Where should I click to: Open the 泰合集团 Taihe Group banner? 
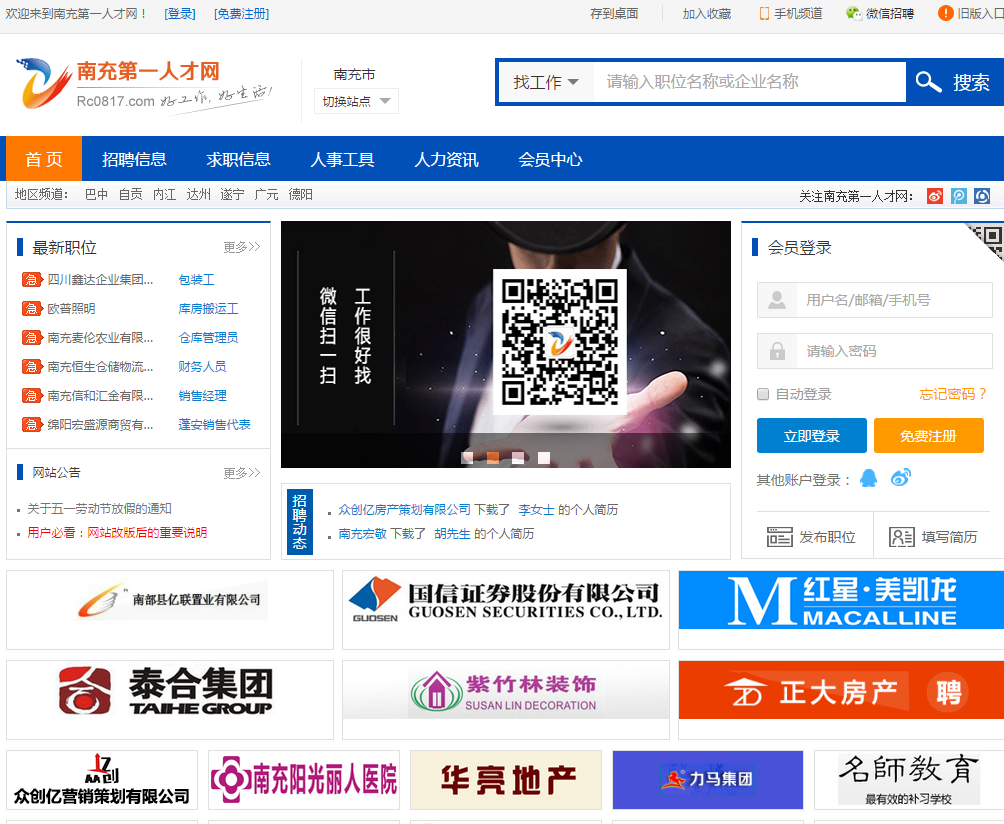(x=170, y=700)
